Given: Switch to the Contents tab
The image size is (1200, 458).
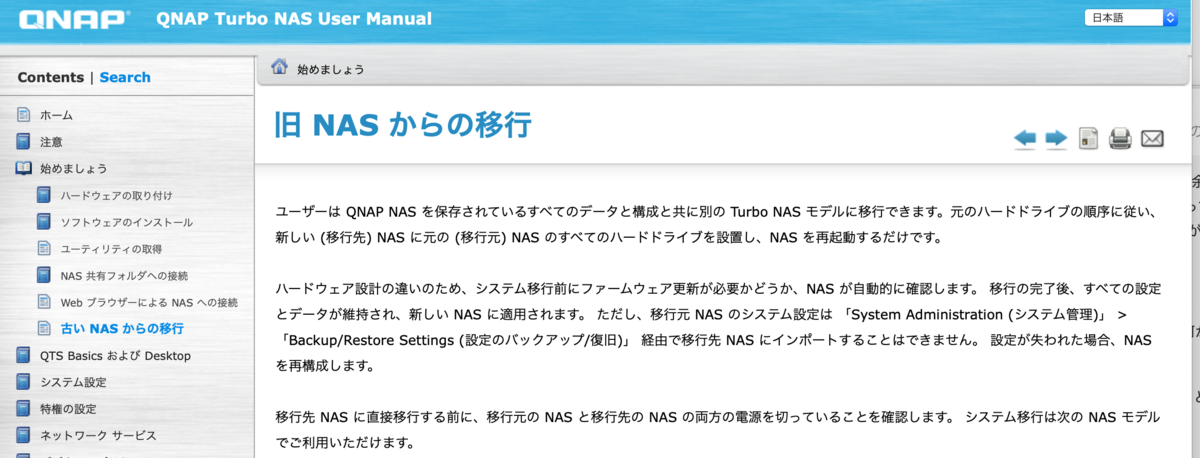Looking at the screenshot, I should point(51,77).
